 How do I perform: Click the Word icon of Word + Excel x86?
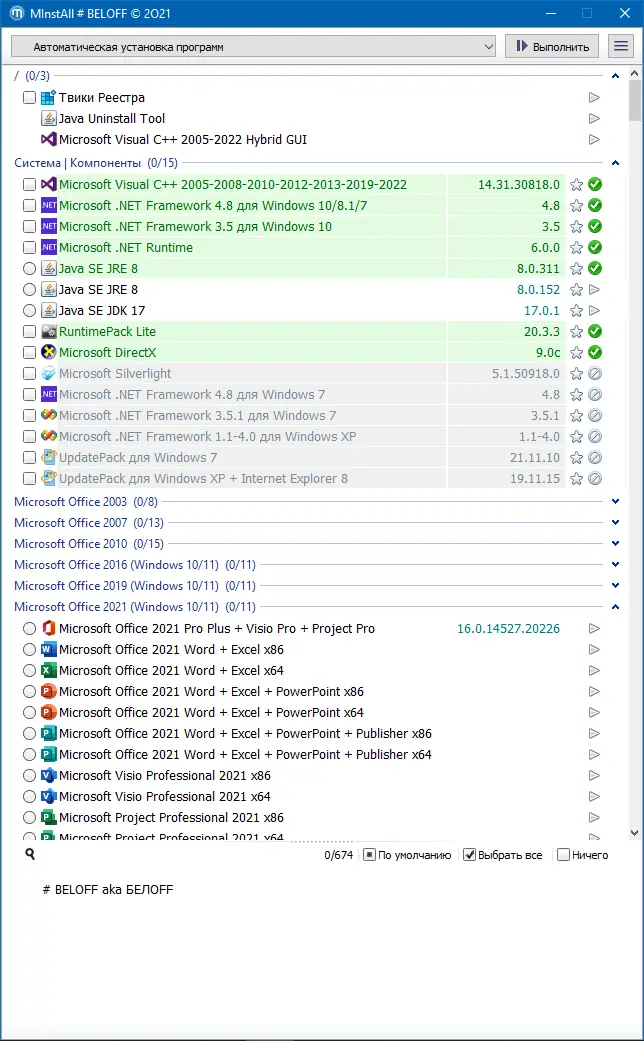point(48,649)
